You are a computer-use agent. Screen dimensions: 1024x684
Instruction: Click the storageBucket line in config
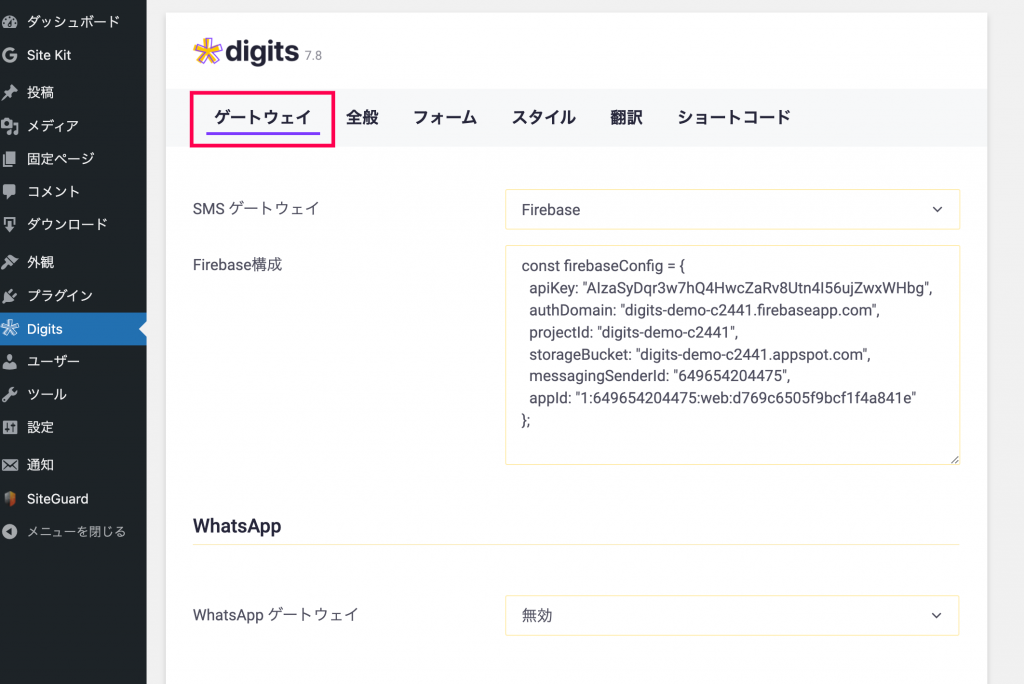699,355
